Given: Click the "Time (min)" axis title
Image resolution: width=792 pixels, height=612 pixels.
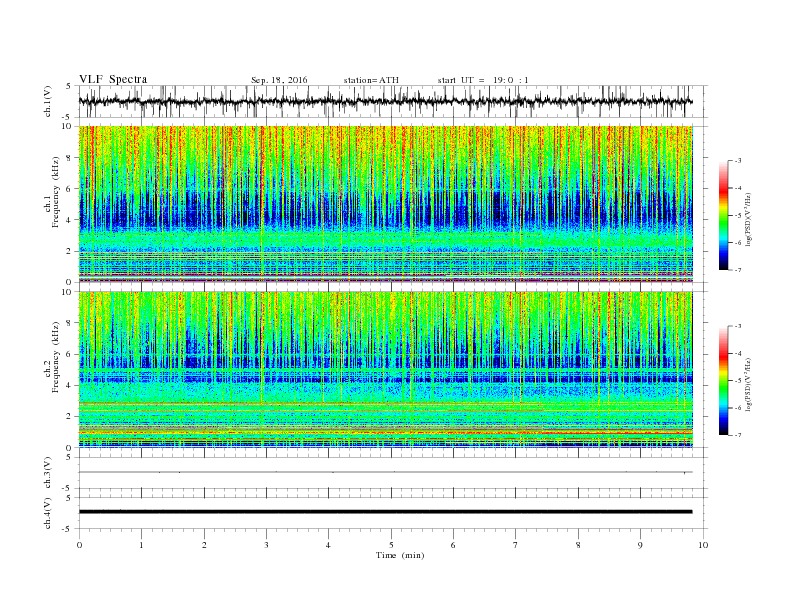Looking at the screenshot, I should [x=400, y=555].
